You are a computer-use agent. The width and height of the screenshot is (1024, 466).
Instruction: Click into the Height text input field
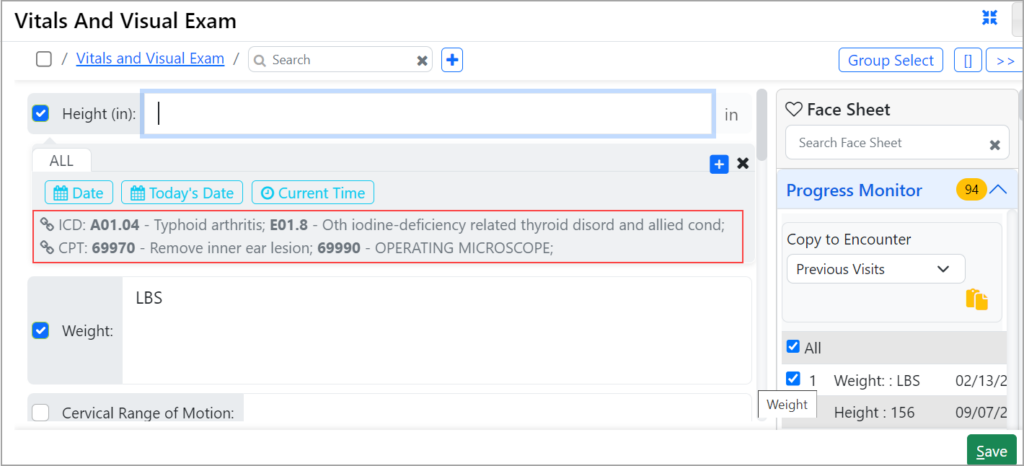[x=428, y=114]
